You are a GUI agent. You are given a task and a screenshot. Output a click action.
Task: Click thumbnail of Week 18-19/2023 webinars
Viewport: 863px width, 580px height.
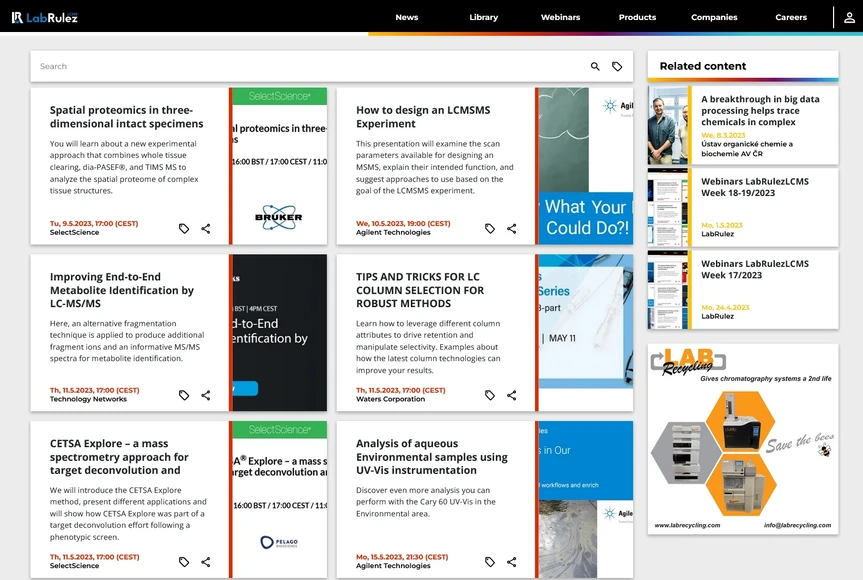(668, 207)
